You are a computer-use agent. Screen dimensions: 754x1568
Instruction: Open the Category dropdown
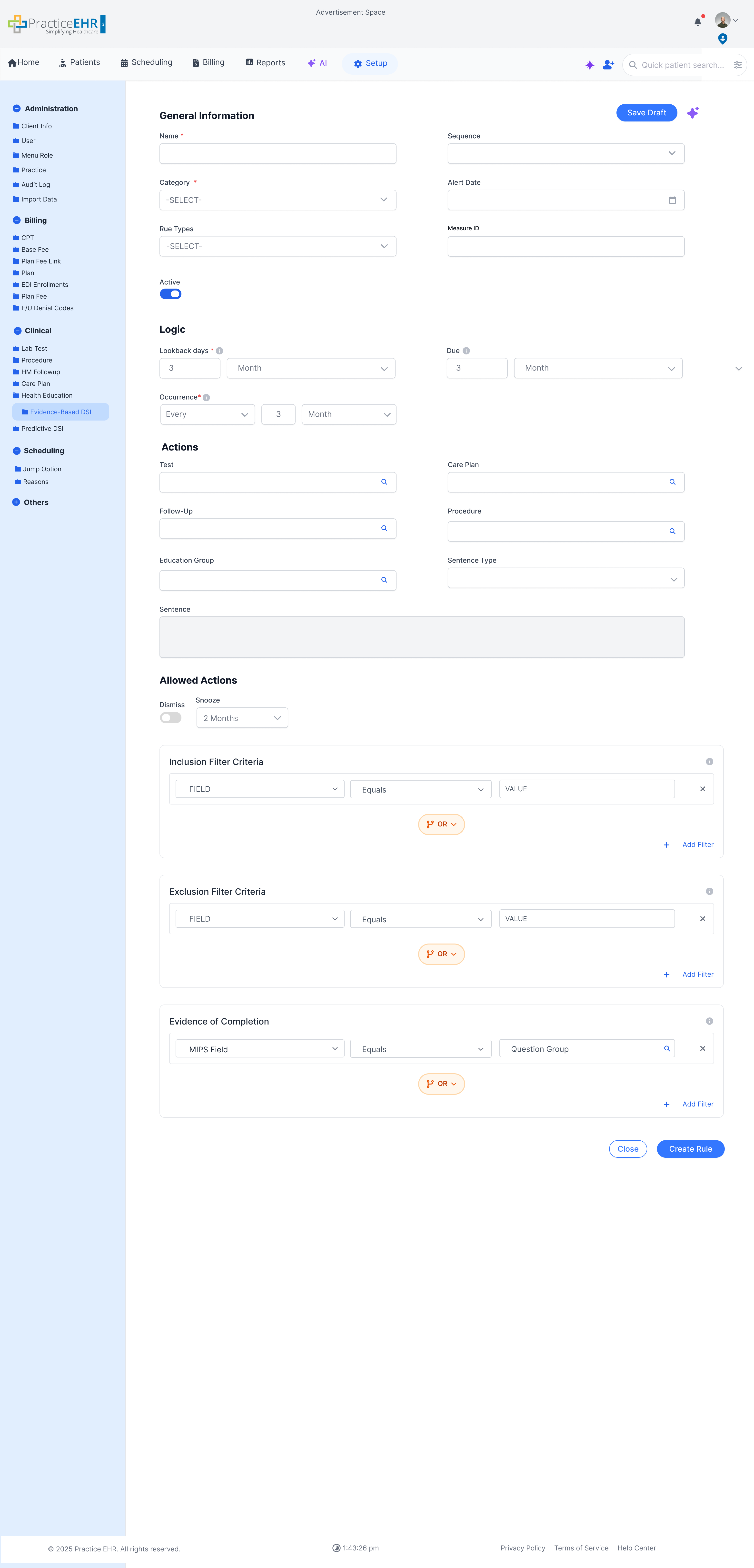[x=278, y=200]
